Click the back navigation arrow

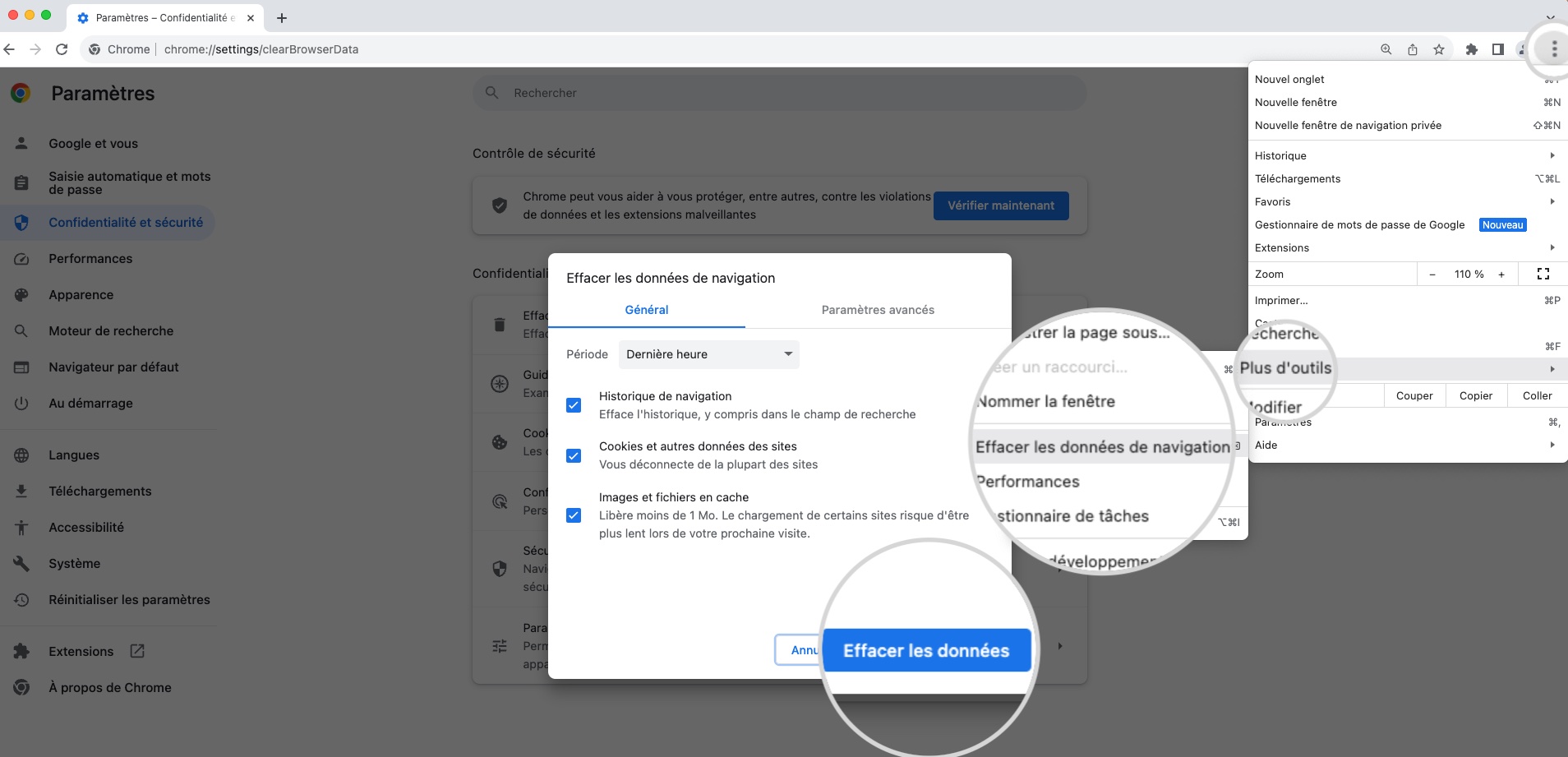point(10,49)
